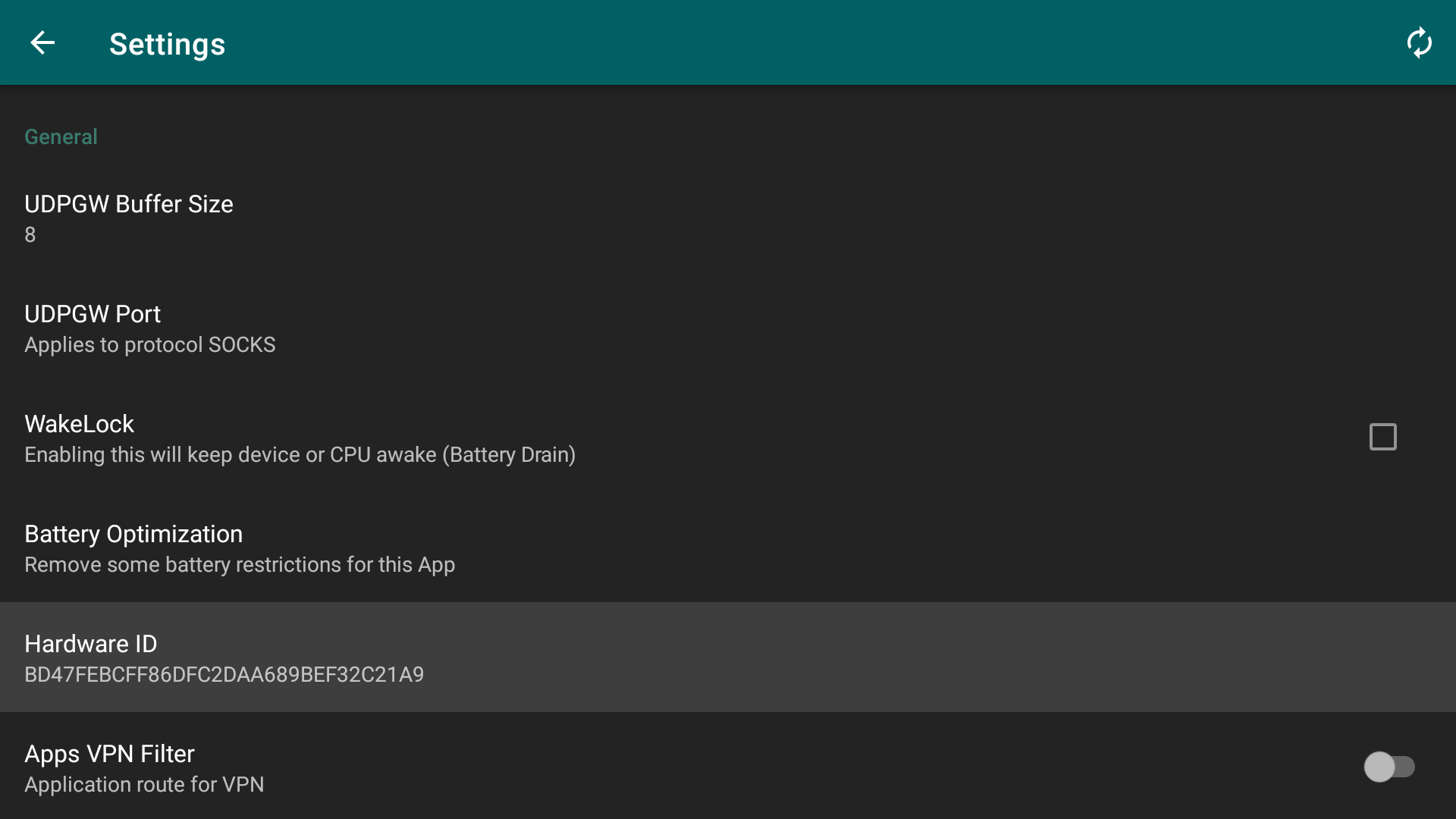
Task: Click 'Applies to protocol SOCKS' subtitle
Action: click(x=149, y=345)
